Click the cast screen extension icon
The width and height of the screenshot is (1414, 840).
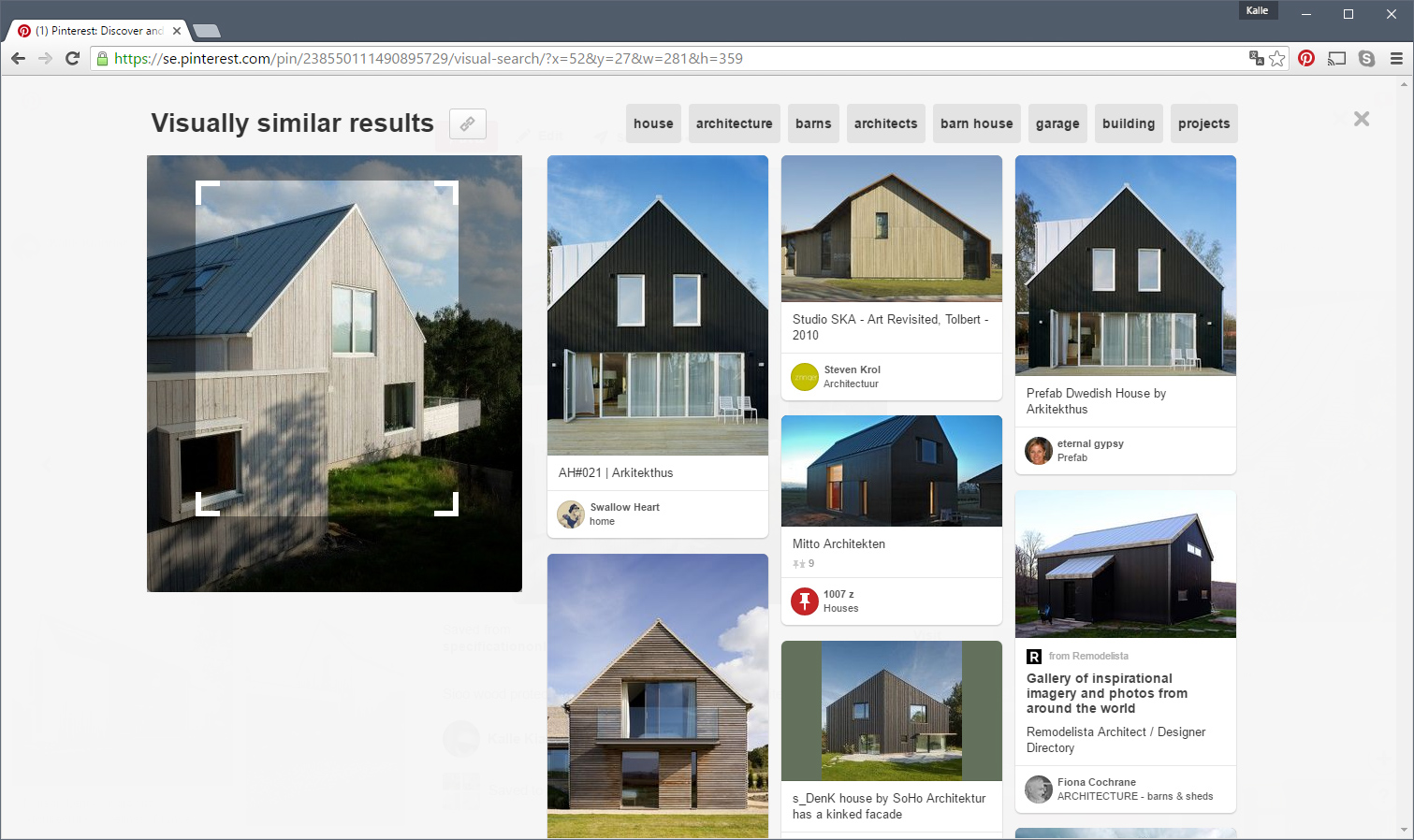(x=1337, y=58)
